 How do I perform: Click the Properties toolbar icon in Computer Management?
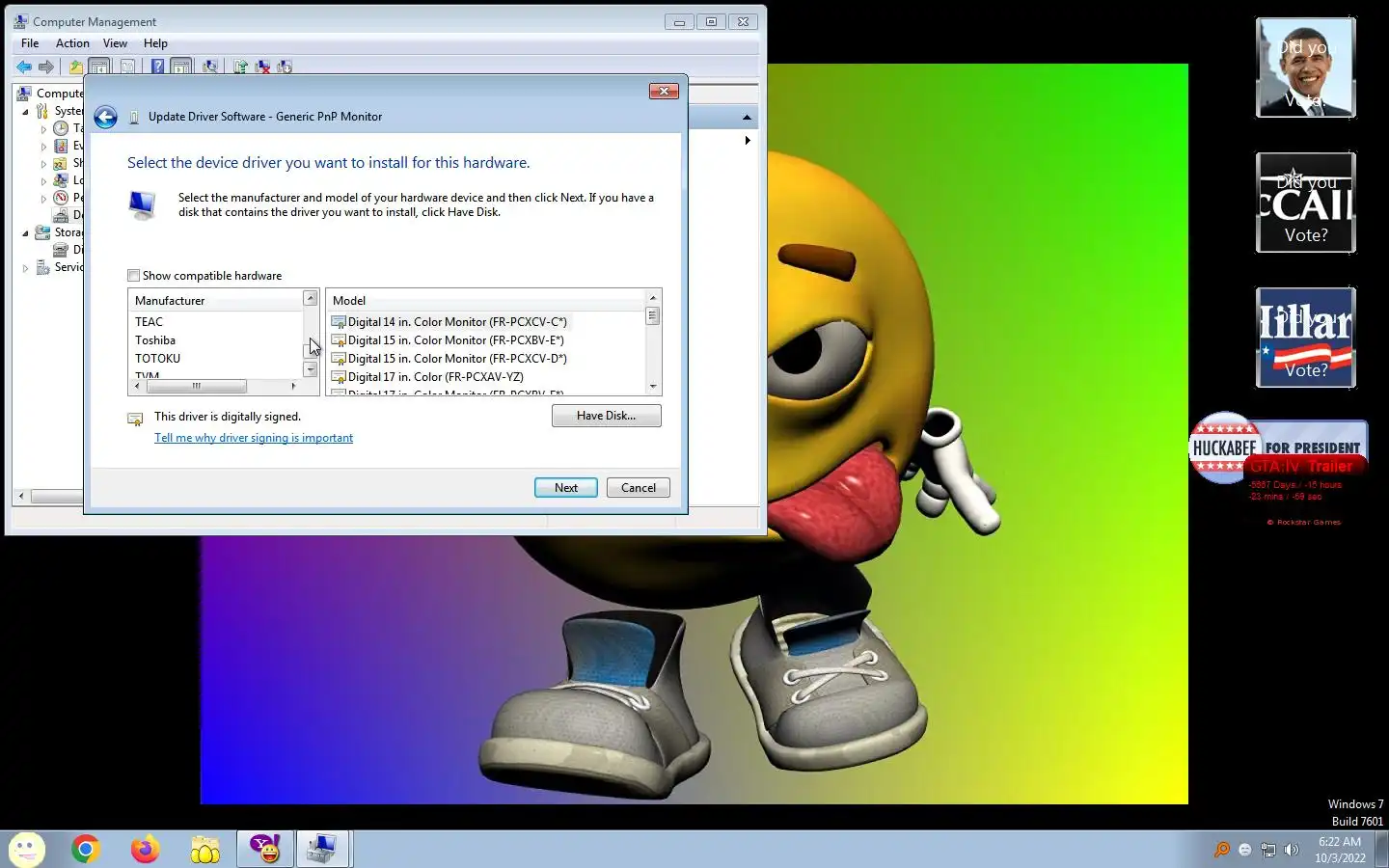click(127, 67)
